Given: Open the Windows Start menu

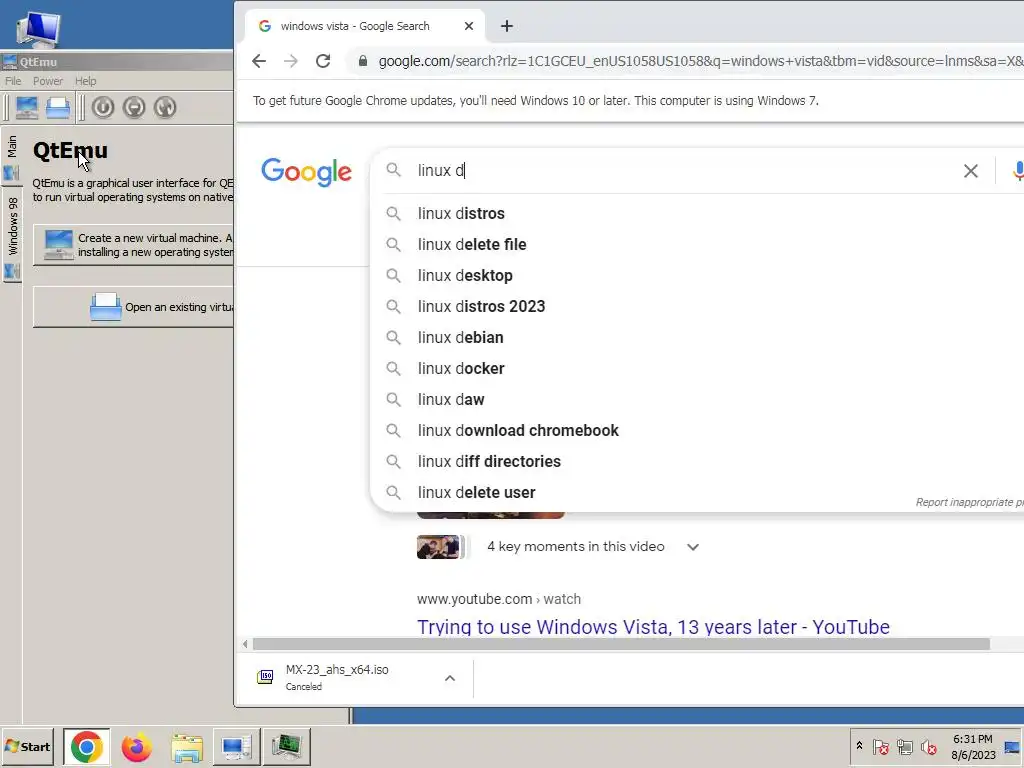Looking at the screenshot, I should pos(29,746).
